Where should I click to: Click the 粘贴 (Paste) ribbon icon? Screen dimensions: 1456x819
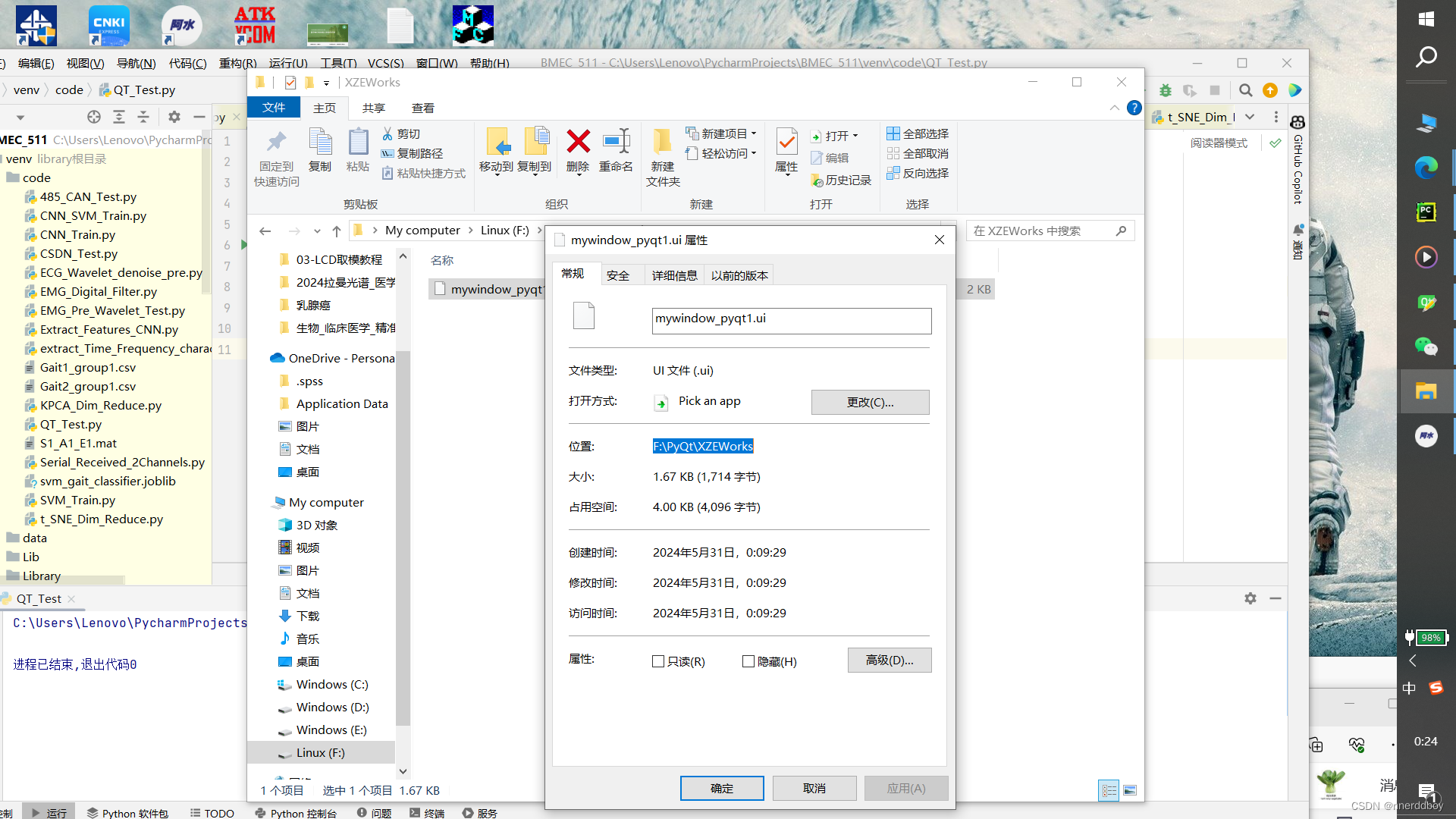click(357, 149)
